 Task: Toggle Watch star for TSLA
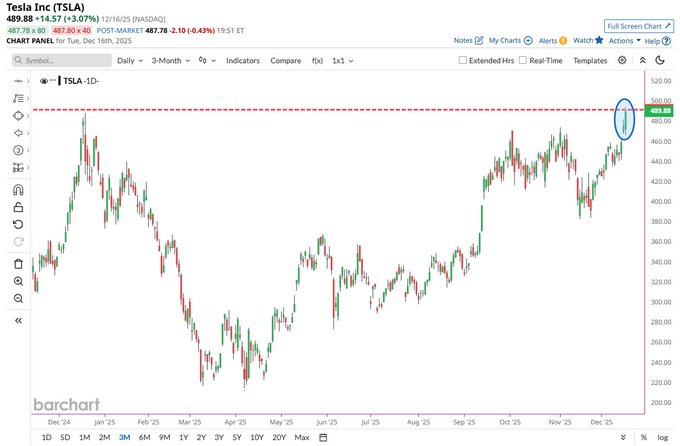coord(599,40)
